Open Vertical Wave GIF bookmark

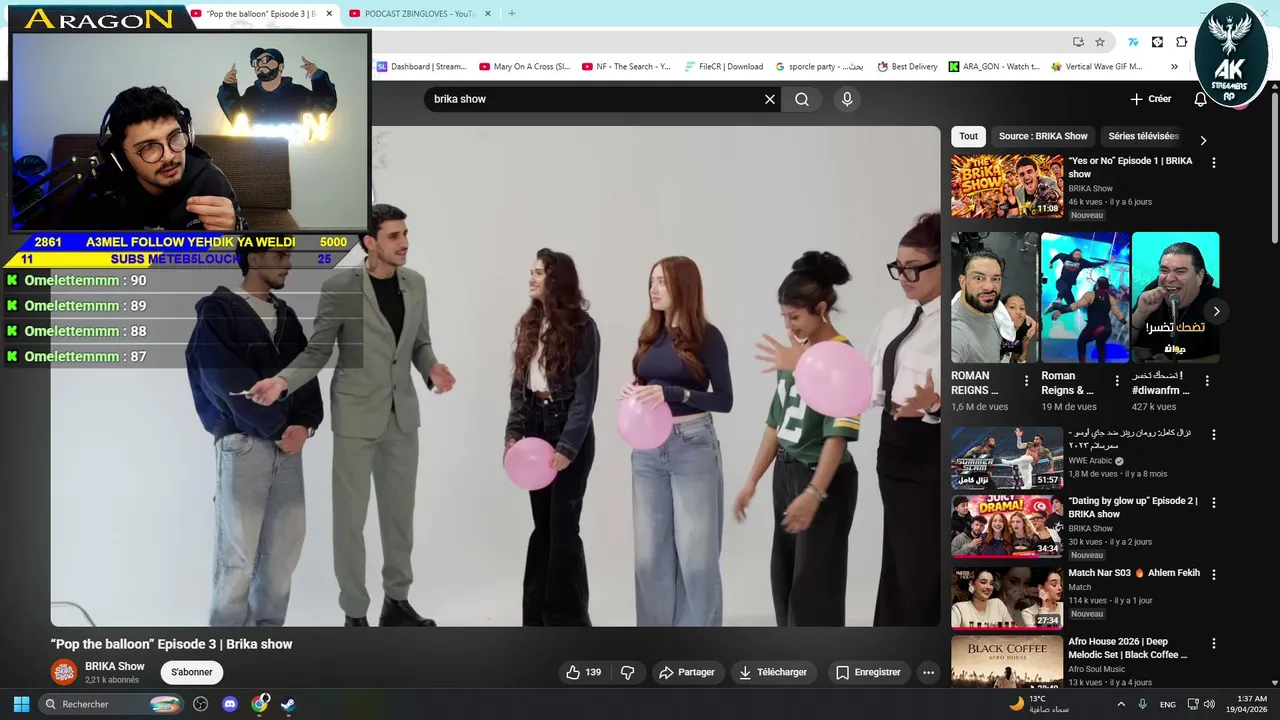pos(1097,67)
